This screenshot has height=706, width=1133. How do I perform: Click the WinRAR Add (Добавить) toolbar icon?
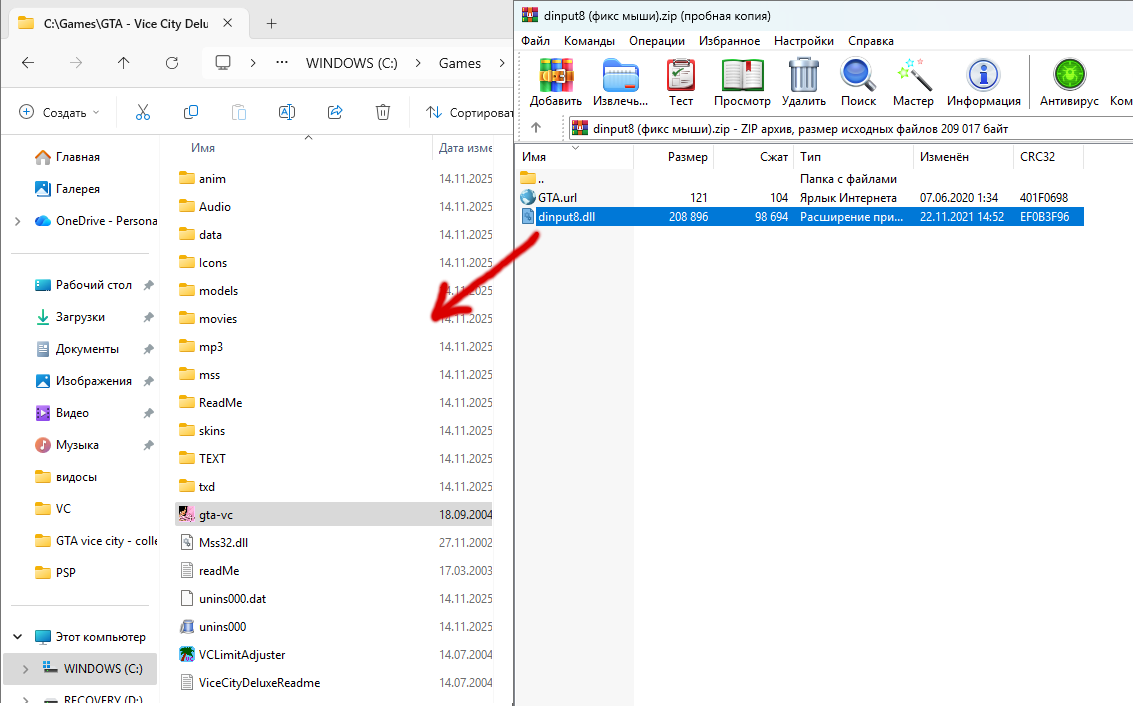(556, 82)
